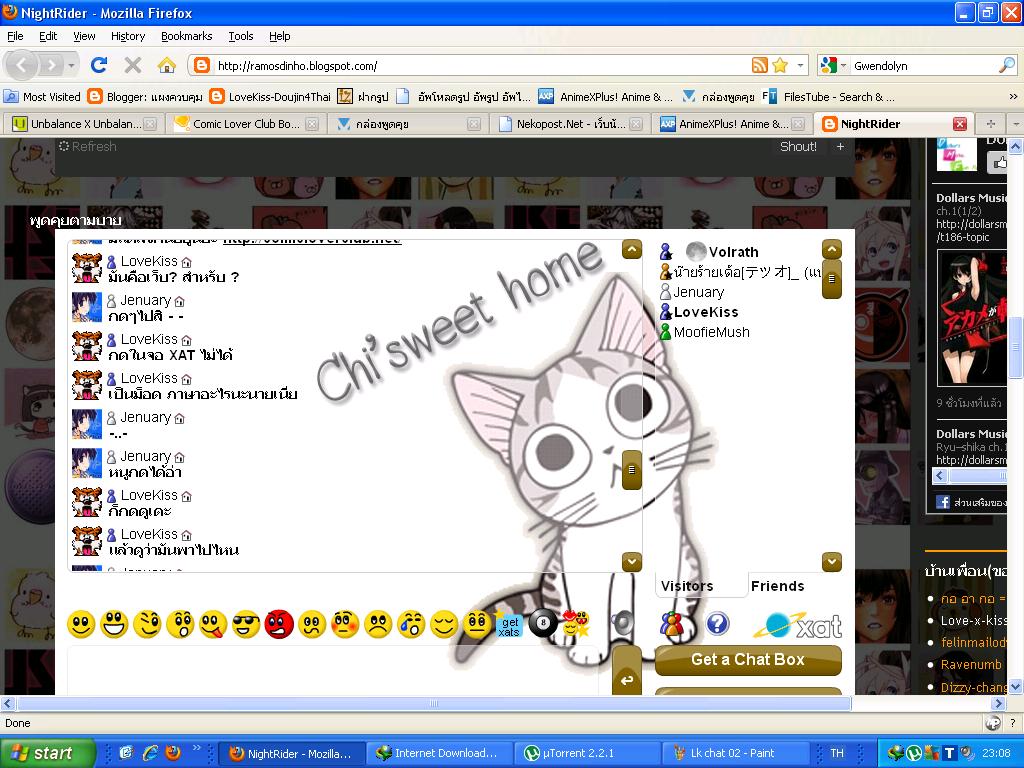Viewport: 1024px width, 768px height.
Task: Toggle the chat sound speaker icon
Action: click(624, 623)
